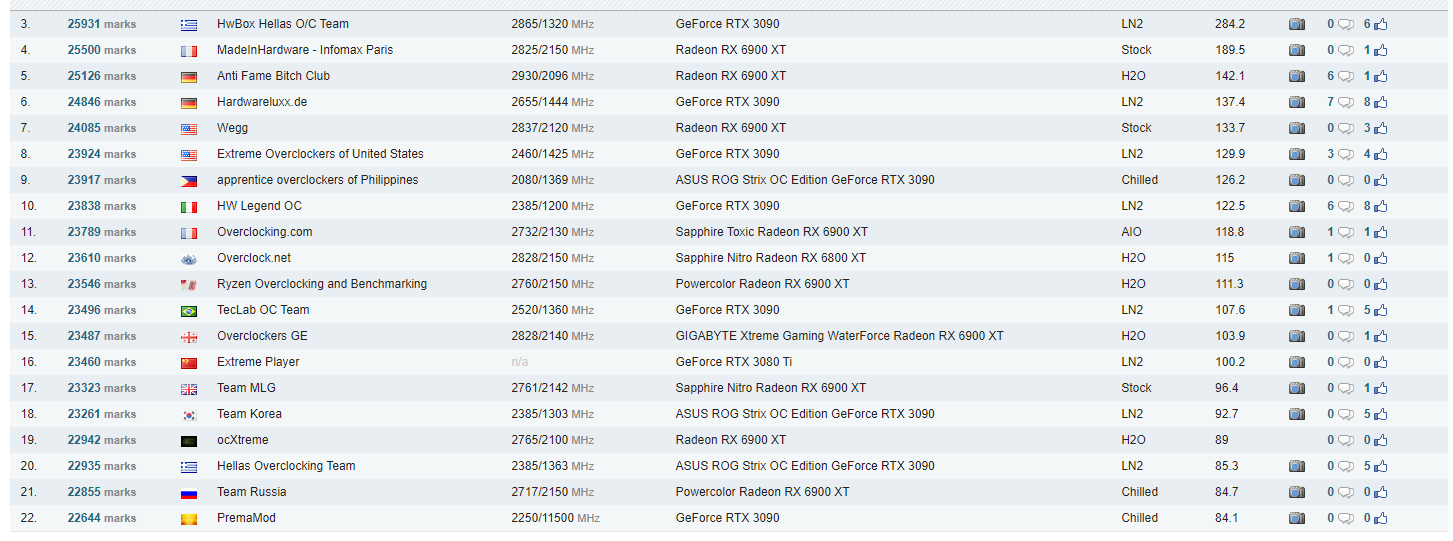Click AIO cooling cell in Overclocking.com row
The height and width of the screenshot is (541, 1453).
click(1132, 232)
